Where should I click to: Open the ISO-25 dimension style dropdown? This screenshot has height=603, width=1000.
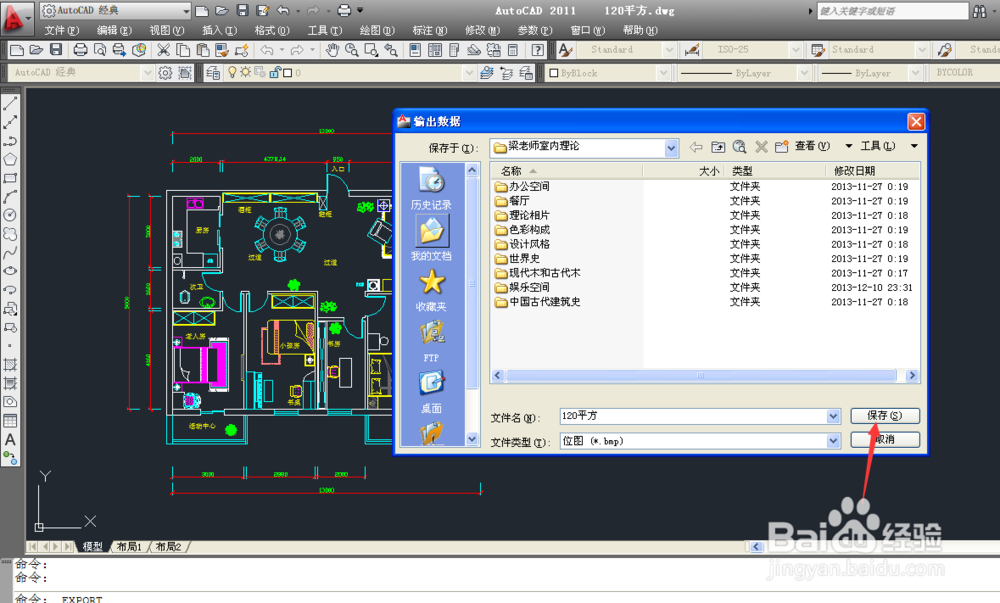795,50
